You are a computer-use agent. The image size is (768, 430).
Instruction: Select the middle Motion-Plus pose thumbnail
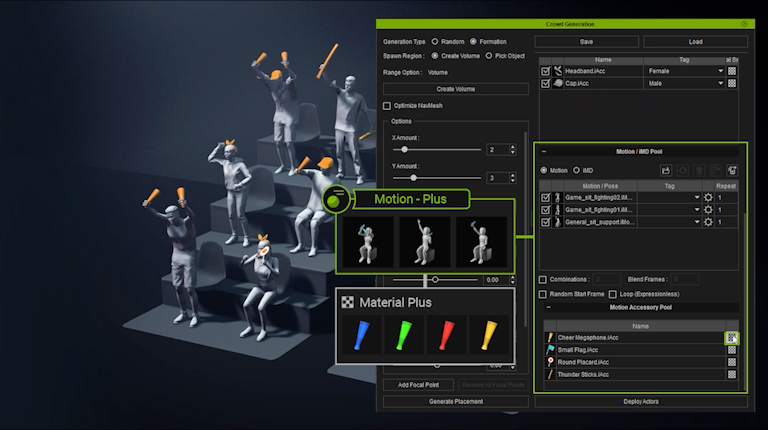click(x=425, y=241)
